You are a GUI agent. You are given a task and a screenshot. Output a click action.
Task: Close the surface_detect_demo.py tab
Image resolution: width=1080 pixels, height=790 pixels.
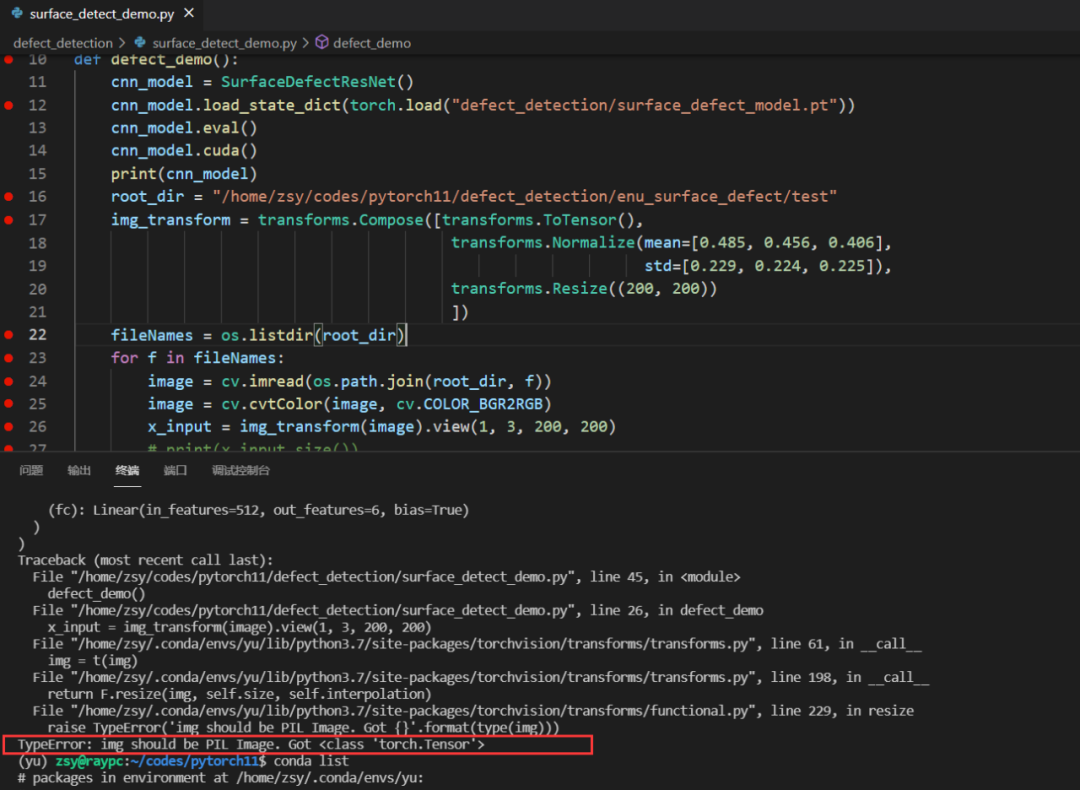coord(189,13)
